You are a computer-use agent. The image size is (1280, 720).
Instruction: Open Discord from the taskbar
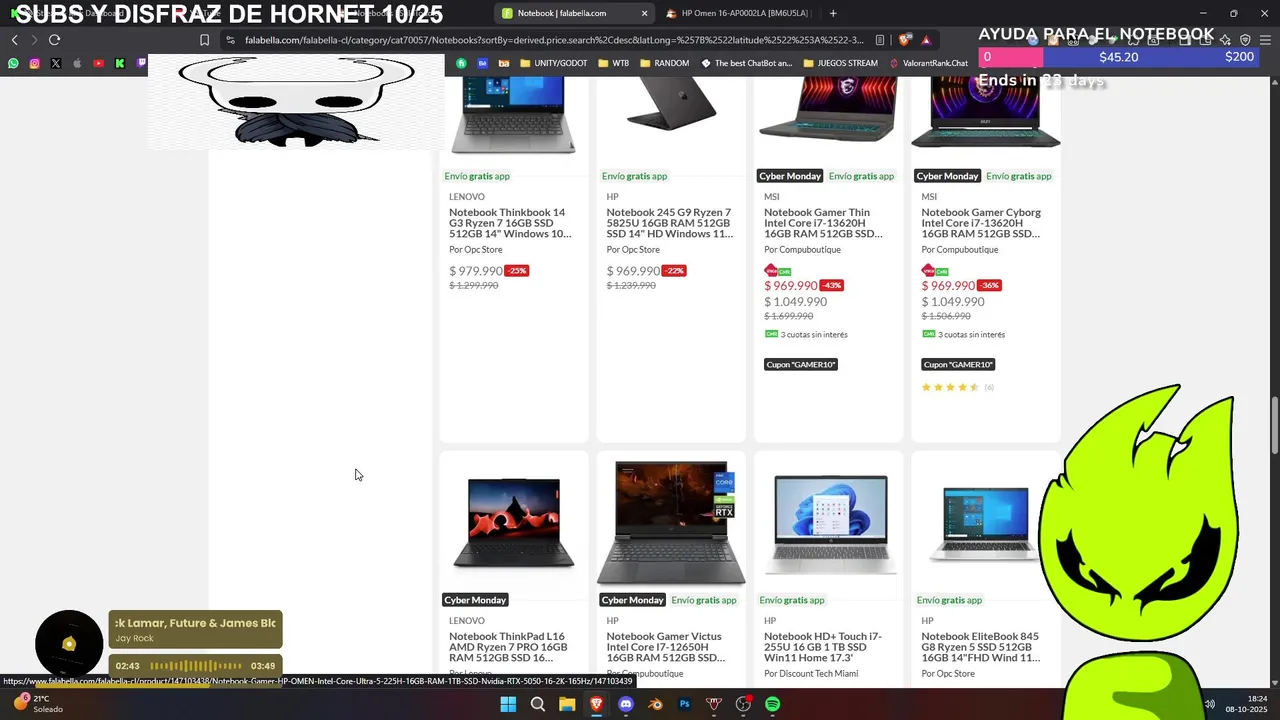pyautogui.click(x=626, y=704)
